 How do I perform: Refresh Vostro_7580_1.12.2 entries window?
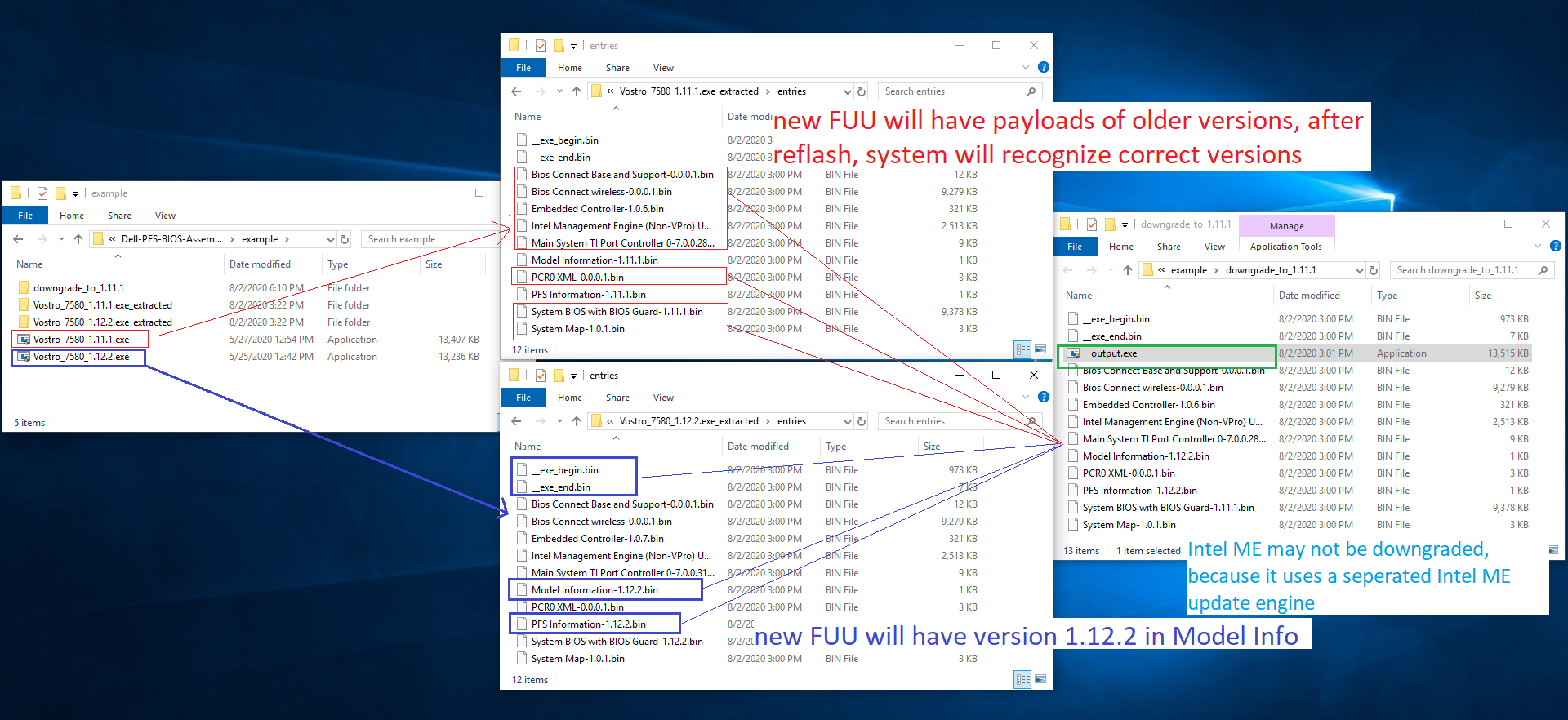pyautogui.click(x=862, y=421)
